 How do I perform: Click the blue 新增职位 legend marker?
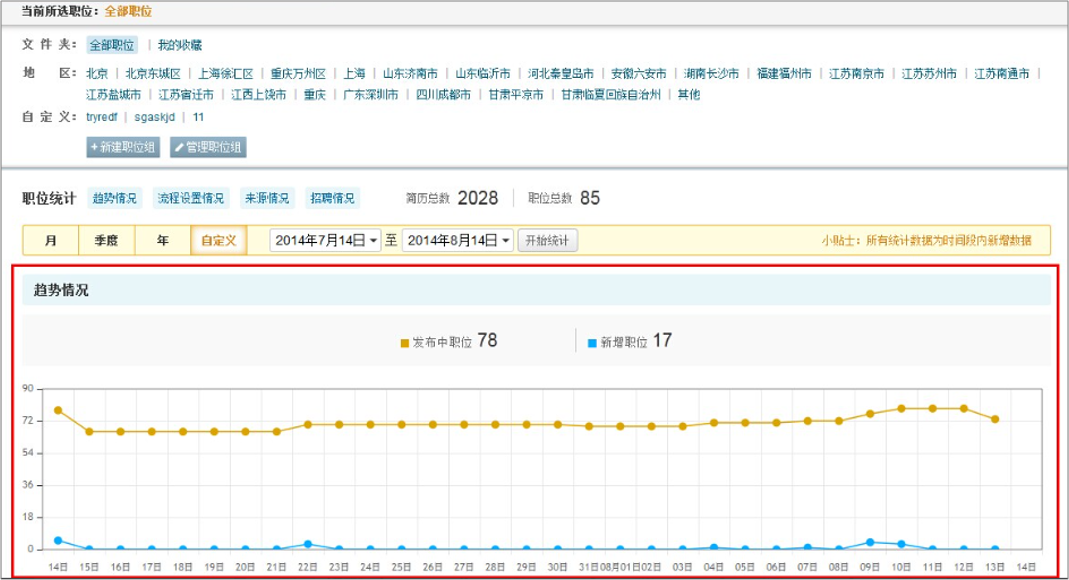point(593,343)
